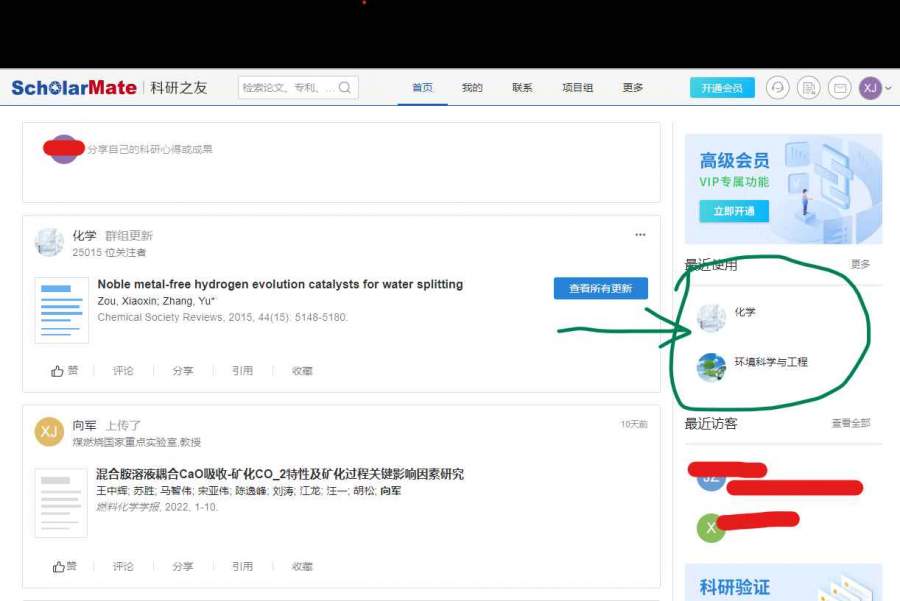Image resolution: width=900 pixels, height=601 pixels.
Task: Click author Zou, Xiaoxin
Action: (127, 301)
